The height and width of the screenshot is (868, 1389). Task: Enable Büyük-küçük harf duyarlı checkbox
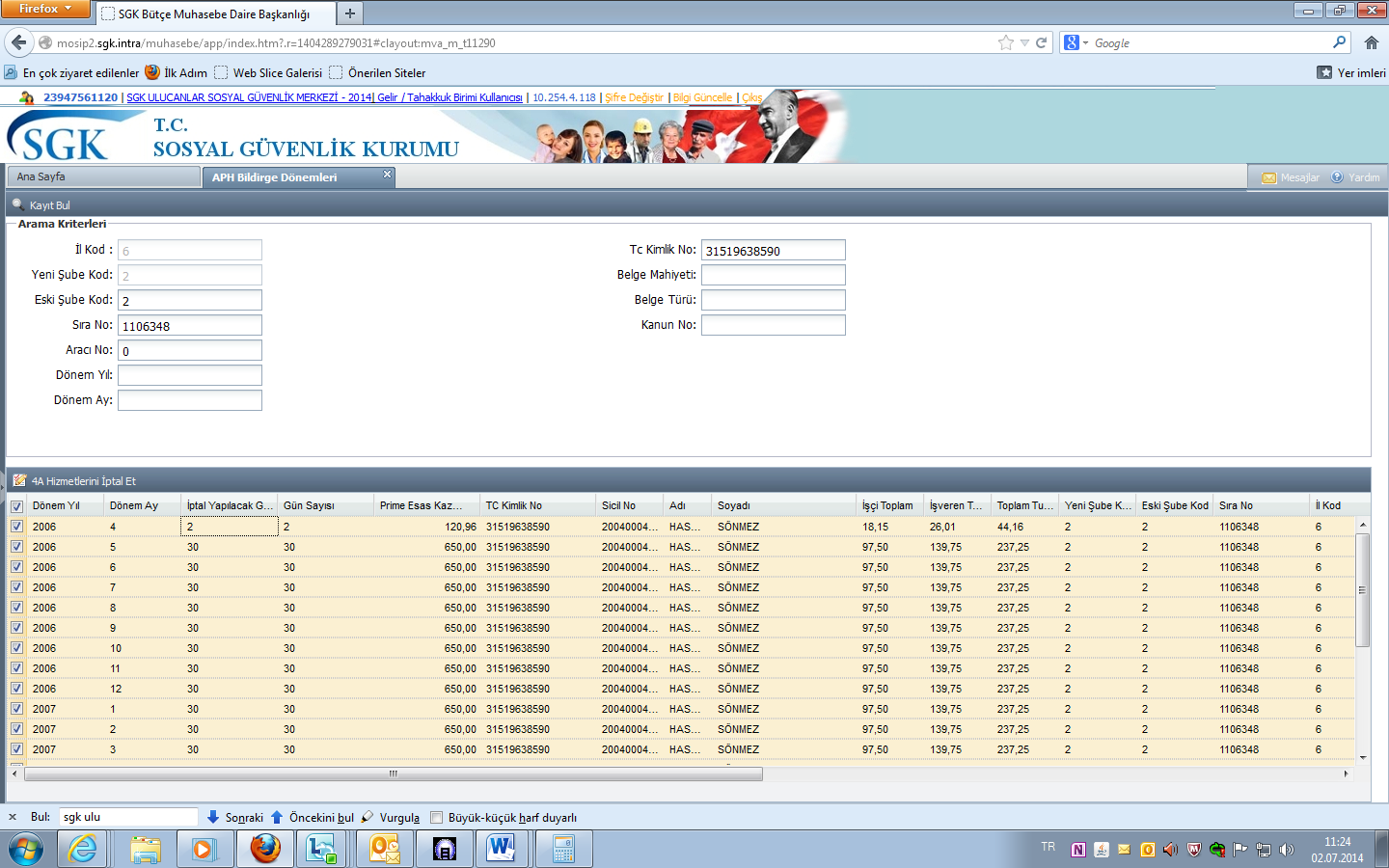(436, 817)
